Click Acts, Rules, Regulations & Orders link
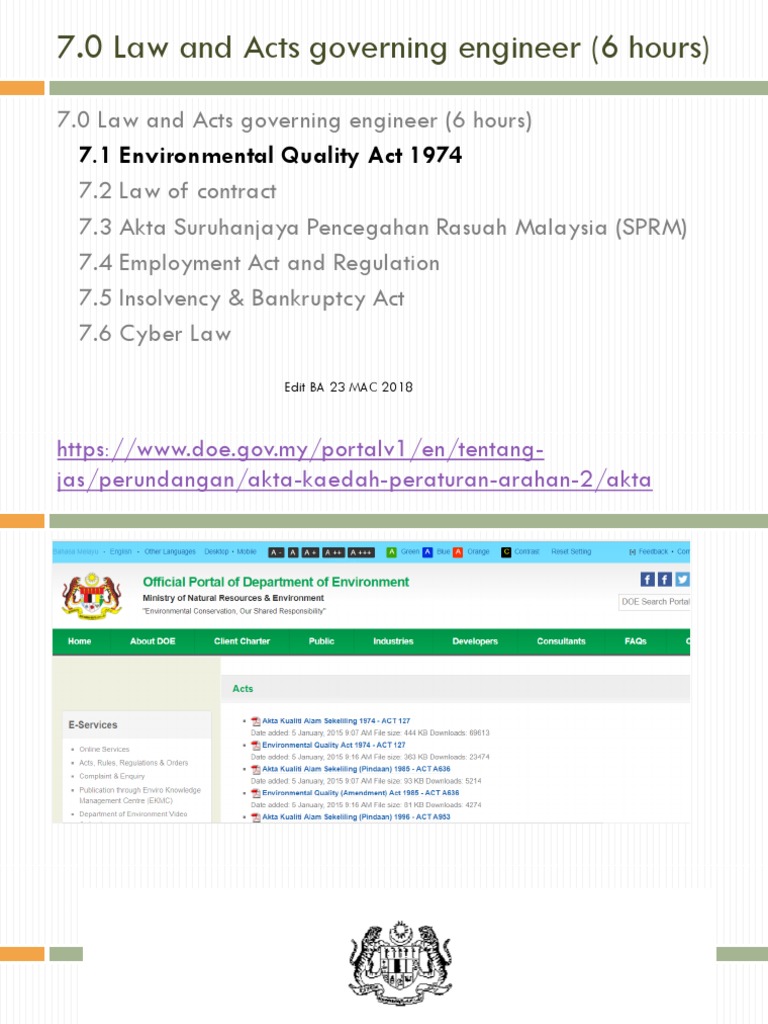This screenshot has height=1024, width=768. click(134, 763)
